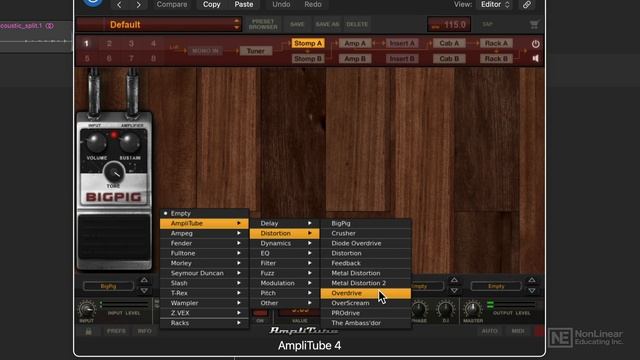Choose Diode Overdrive pedal
Screen dimensions: 640x360
[365, 243]
